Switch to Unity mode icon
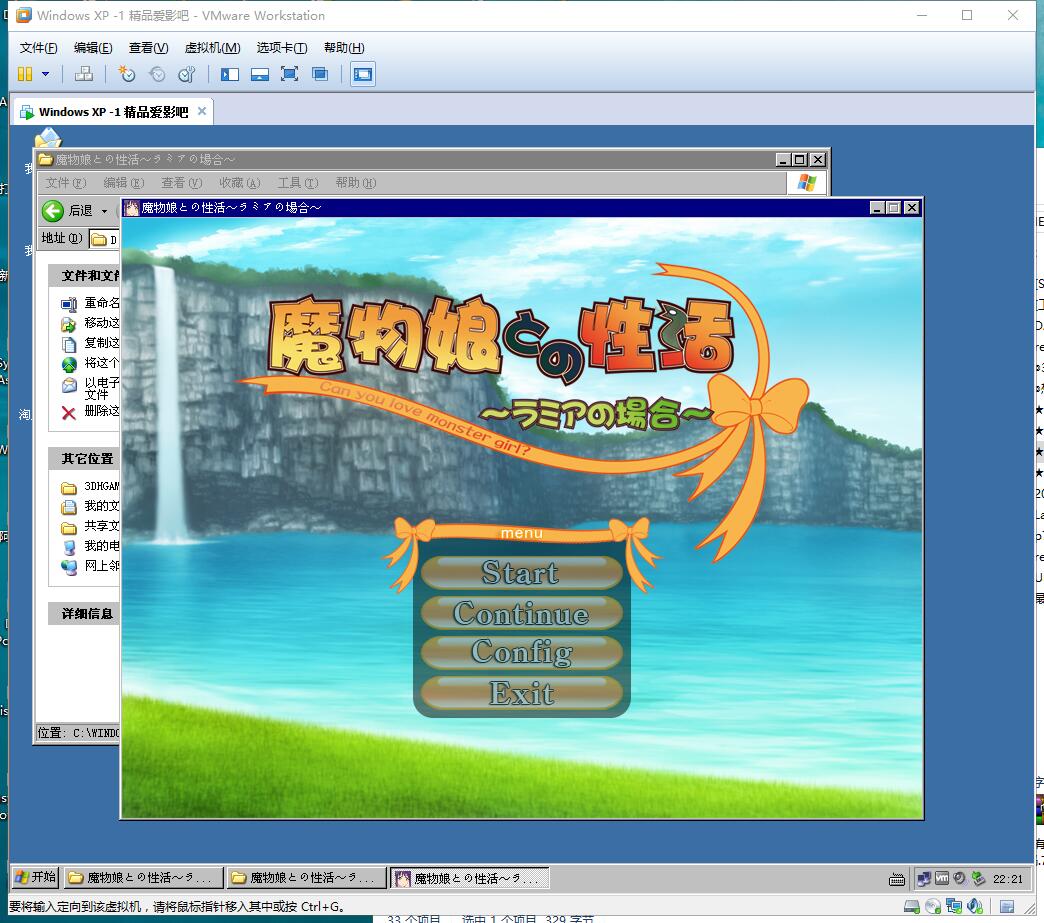Image resolution: width=1044 pixels, height=923 pixels. [320, 74]
